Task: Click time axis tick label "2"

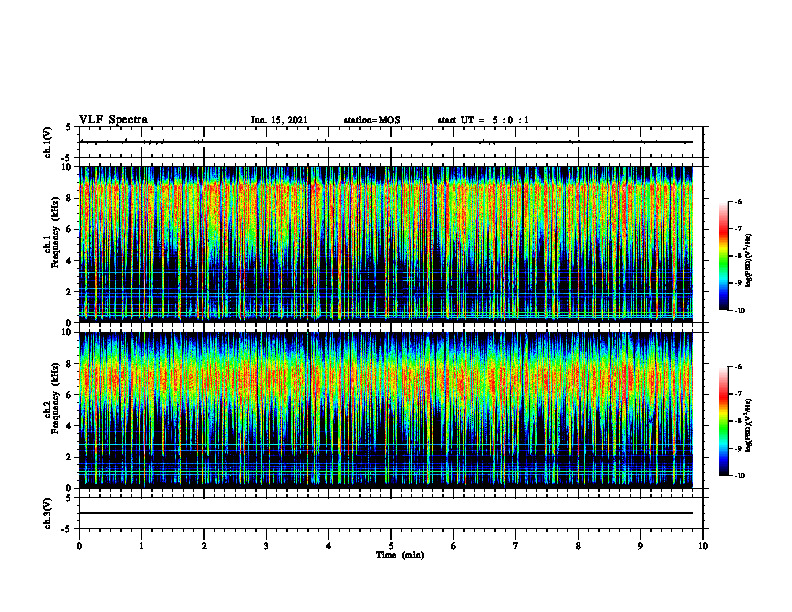Action: pyautogui.click(x=204, y=546)
